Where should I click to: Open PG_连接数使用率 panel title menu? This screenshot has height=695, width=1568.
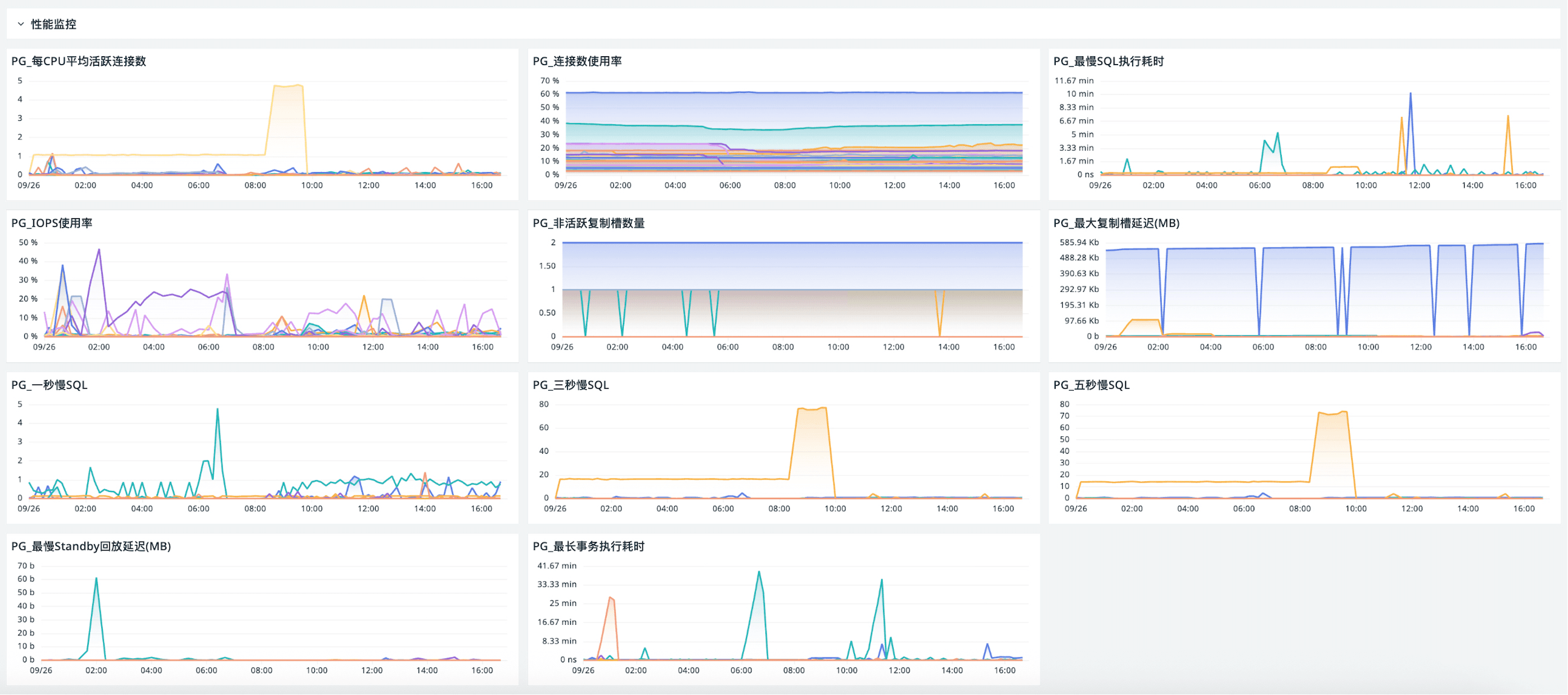click(x=576, y=61)
